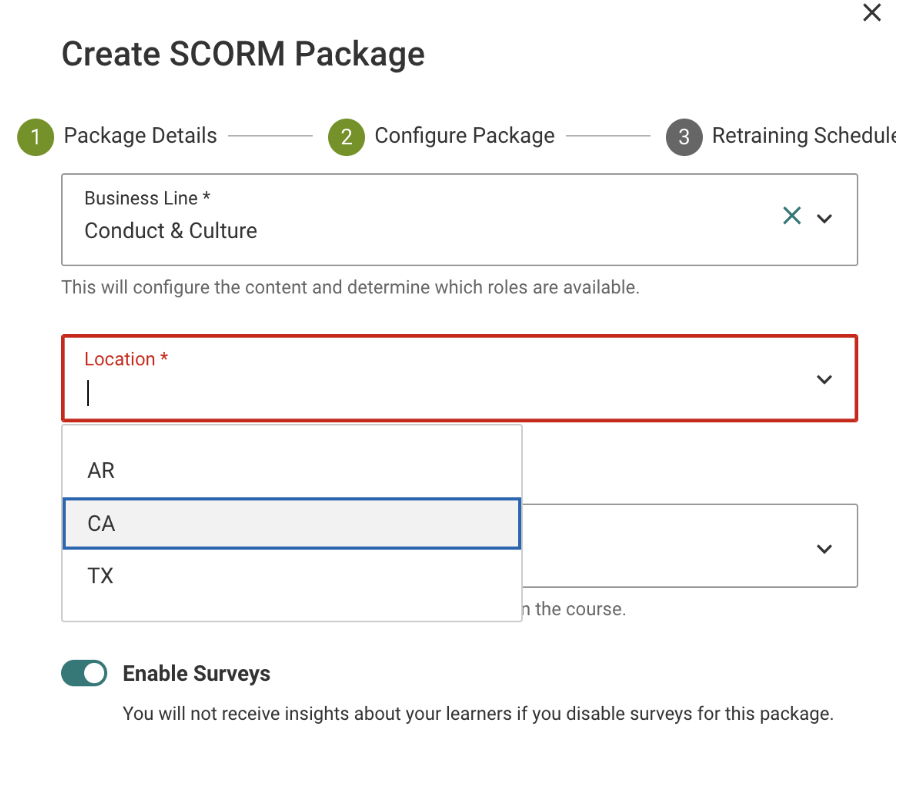Click the Conduct & Culture selected value

tap(171, 231)
